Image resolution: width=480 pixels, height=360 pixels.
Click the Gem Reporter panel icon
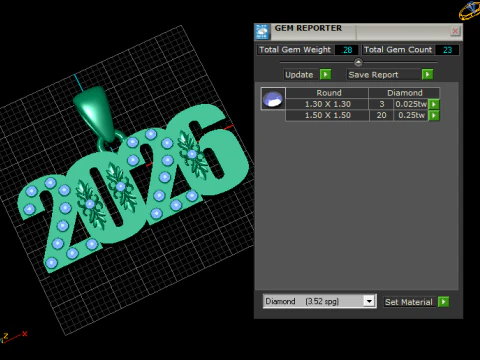coord(262,32)
